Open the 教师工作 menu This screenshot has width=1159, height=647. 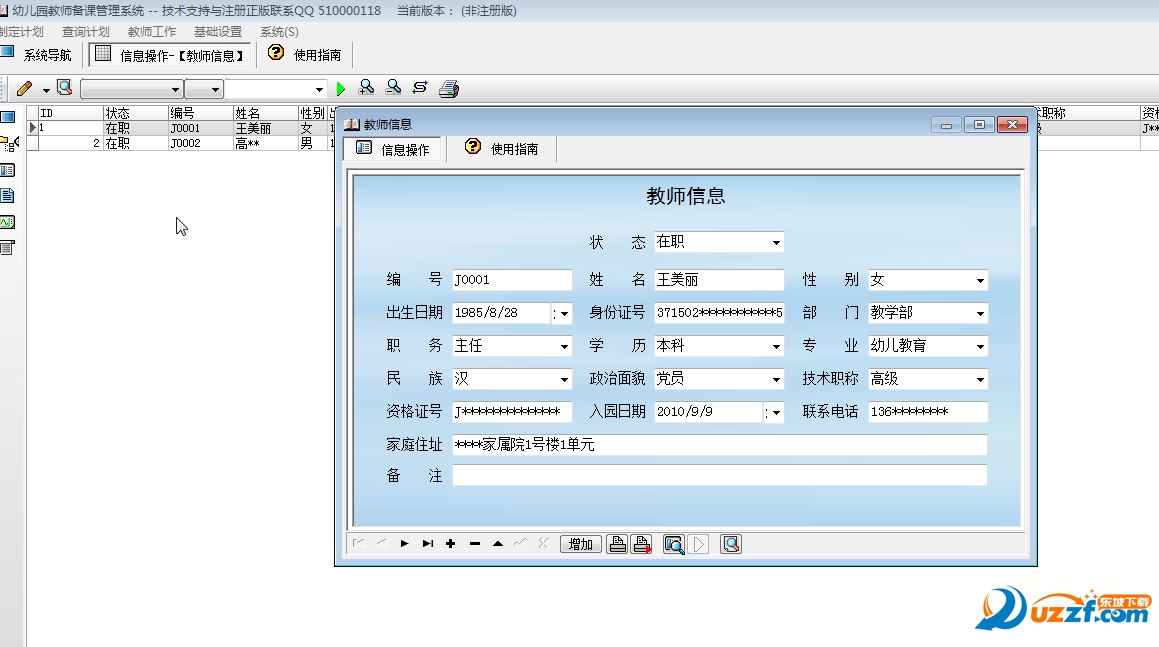point(151,32)
